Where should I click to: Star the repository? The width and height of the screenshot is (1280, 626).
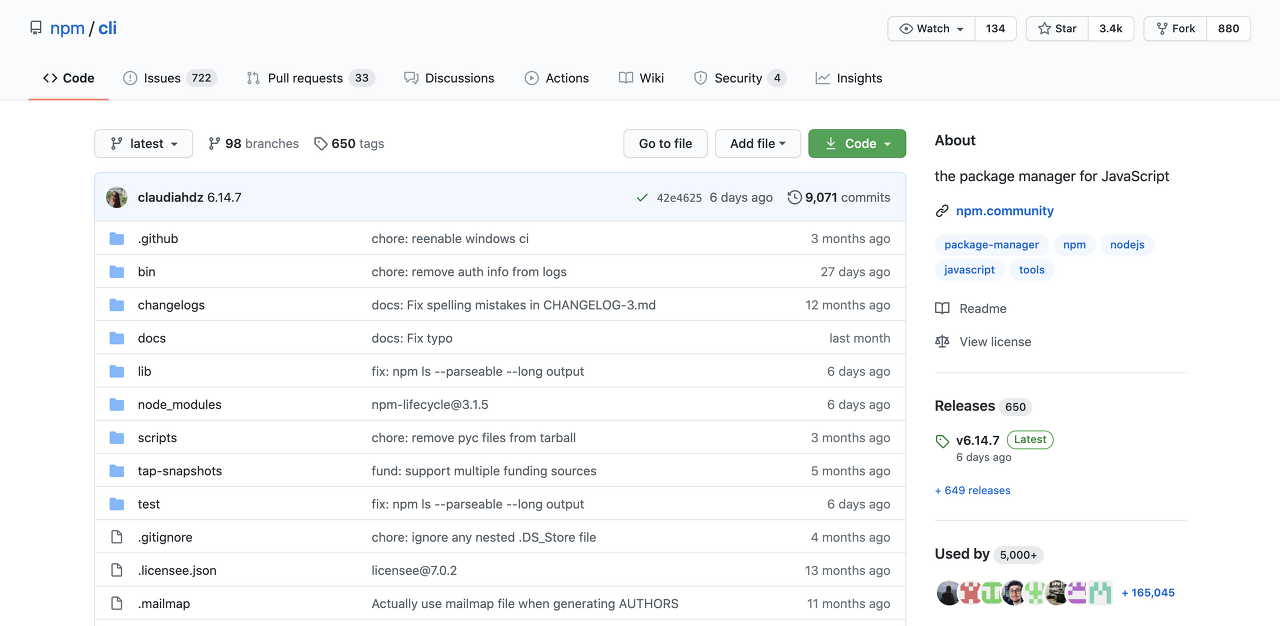[x=1057, y=29]
